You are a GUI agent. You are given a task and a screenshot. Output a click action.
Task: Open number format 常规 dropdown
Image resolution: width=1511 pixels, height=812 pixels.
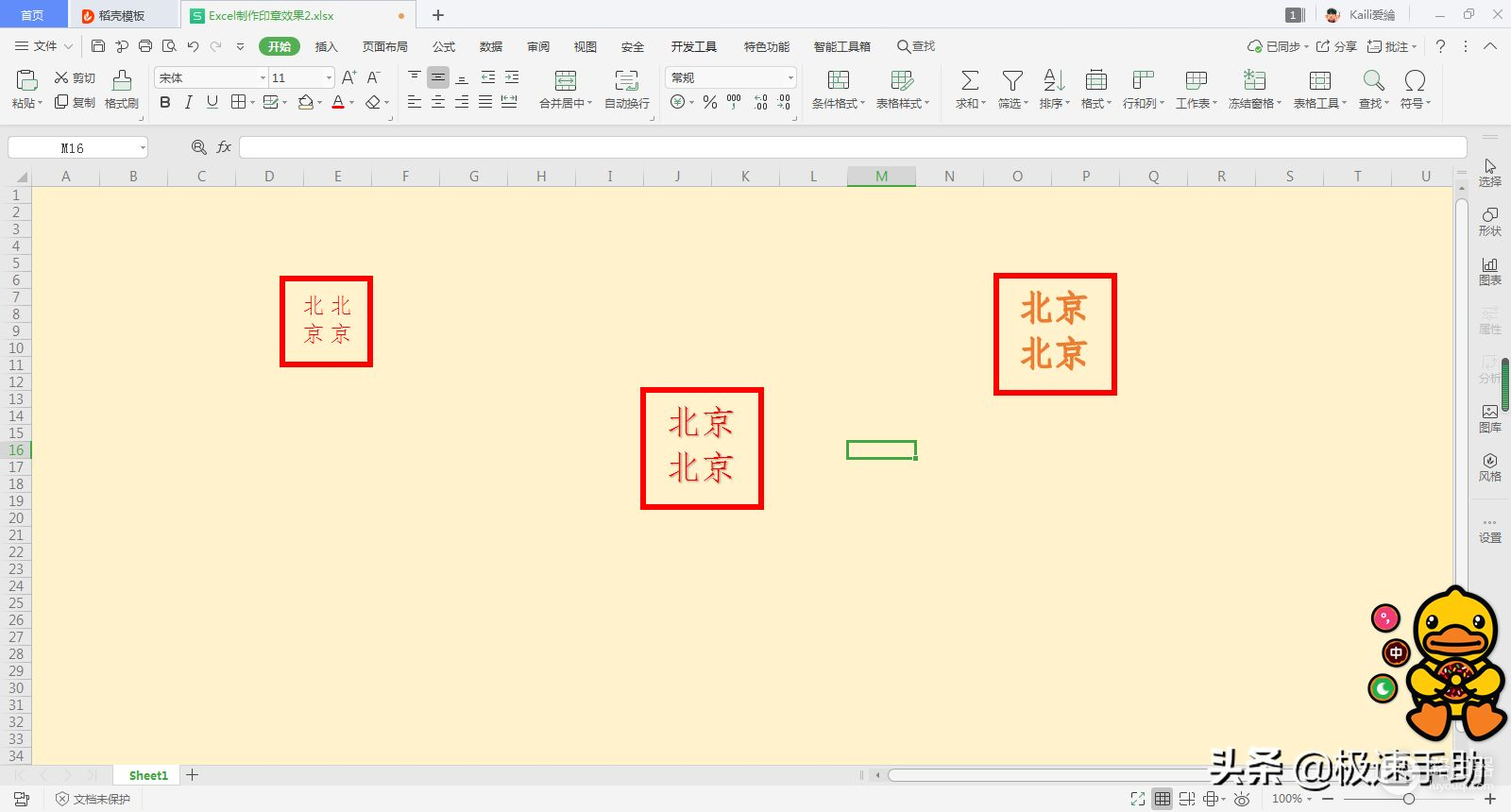click(790, 77)
